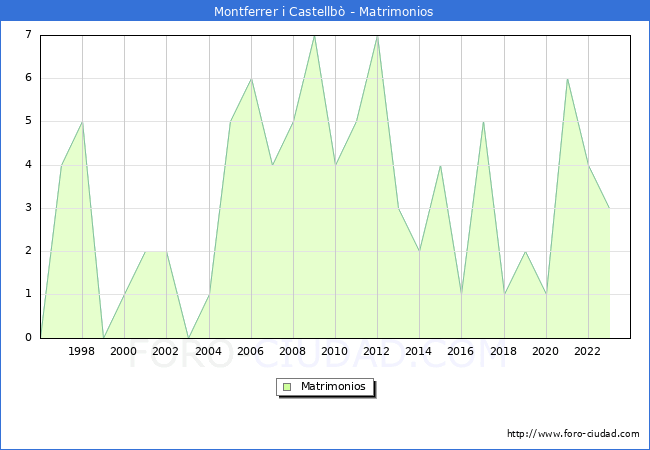
Task: Select the y-axis value 1 label
Action: pos(28,294)
